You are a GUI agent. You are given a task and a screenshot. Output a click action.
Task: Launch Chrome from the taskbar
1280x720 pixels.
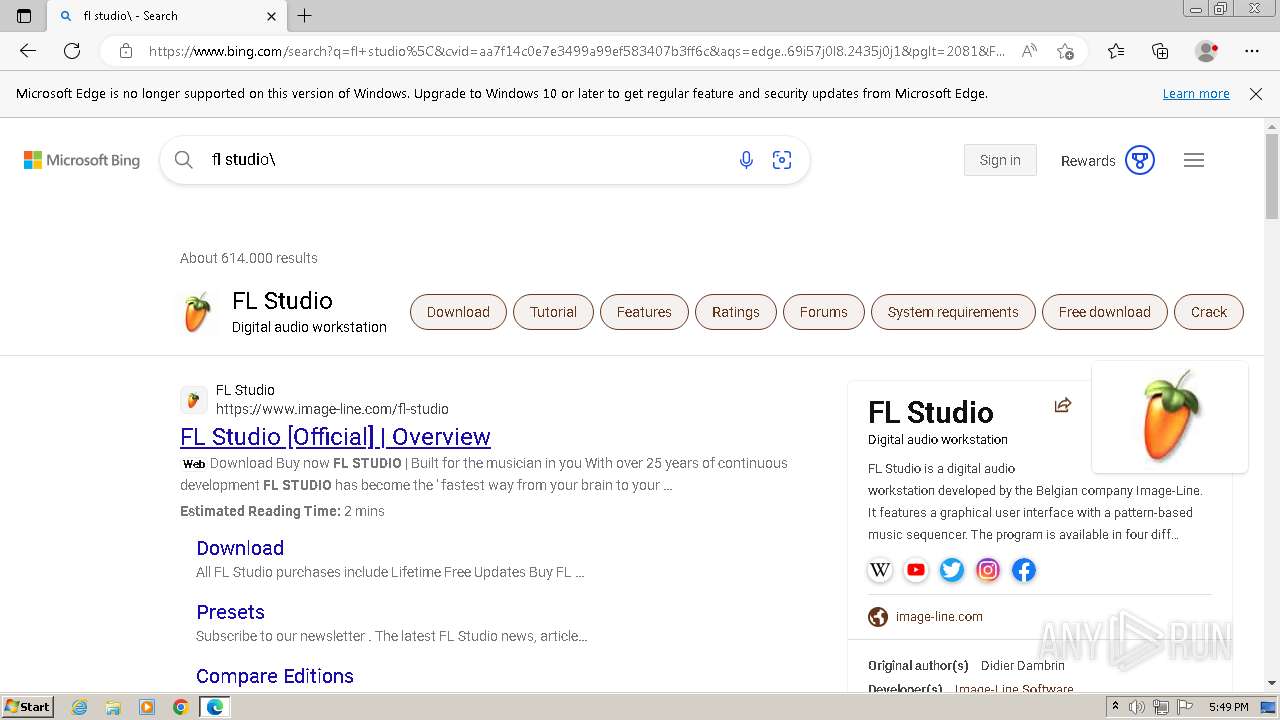pos(181,707)
